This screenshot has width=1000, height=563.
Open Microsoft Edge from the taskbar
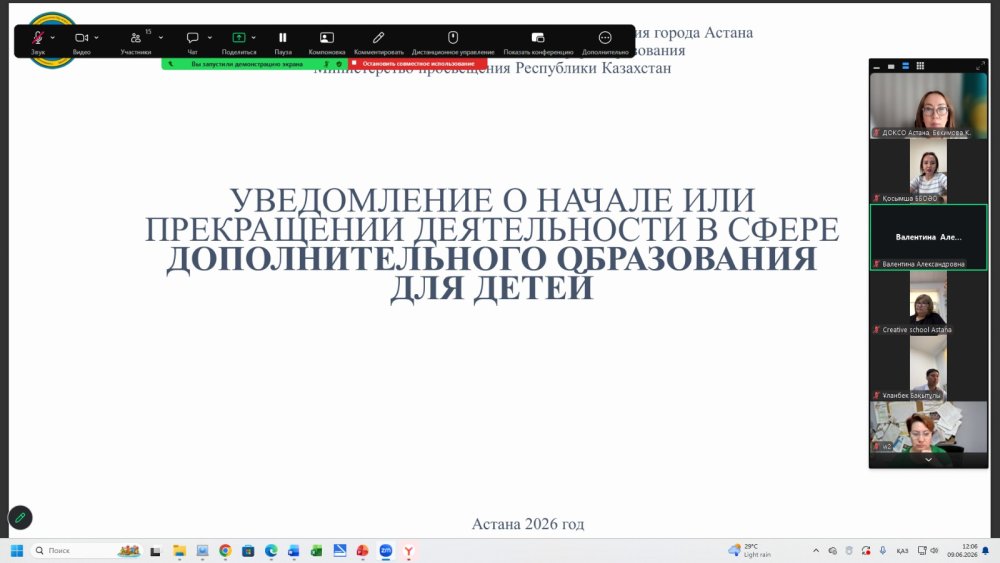[271, 551]
